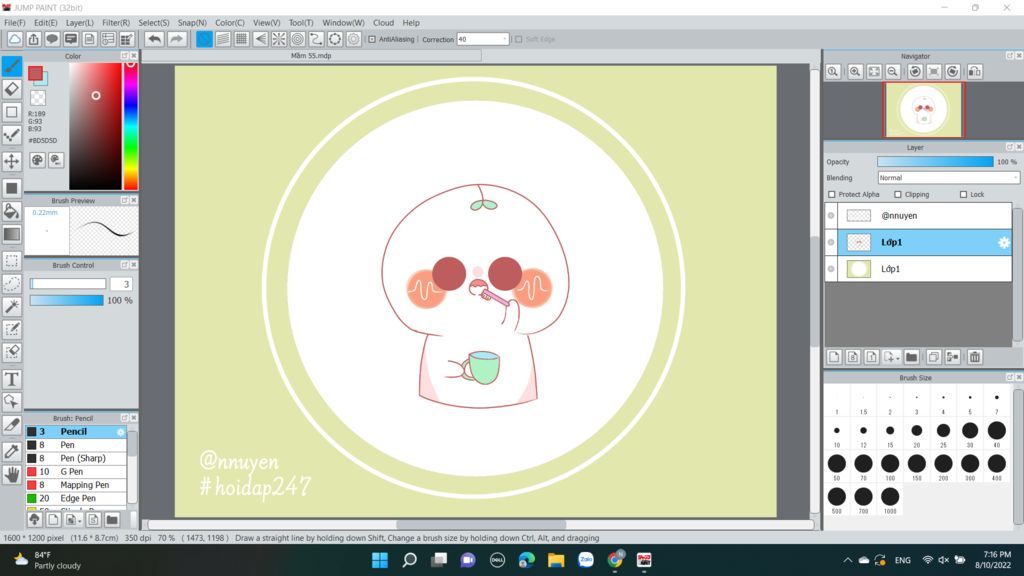Activate the Magic Wand tool
The width and height of the screenshot is (1024, 576).
12,306
